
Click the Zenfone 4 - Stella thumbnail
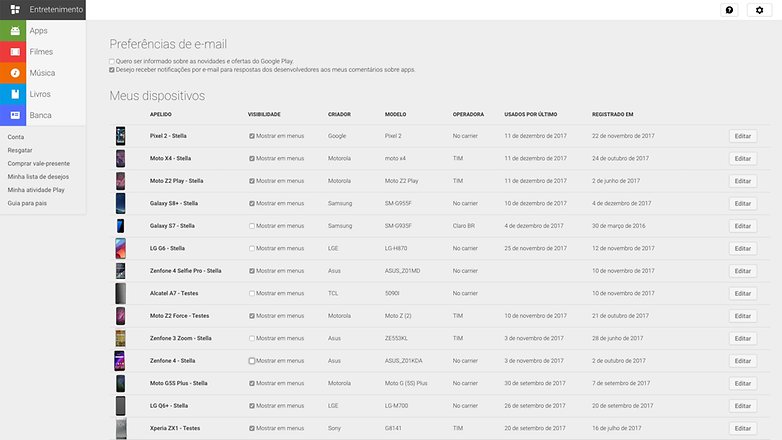[120, 361]
